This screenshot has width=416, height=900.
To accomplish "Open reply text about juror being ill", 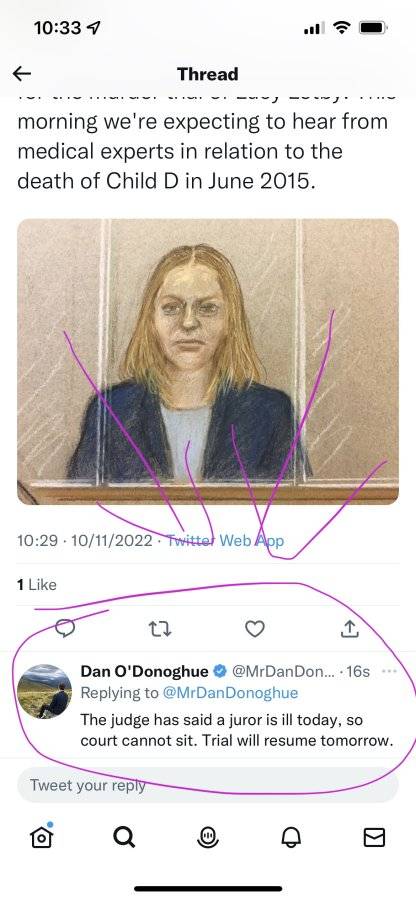I will coord(236,730).
